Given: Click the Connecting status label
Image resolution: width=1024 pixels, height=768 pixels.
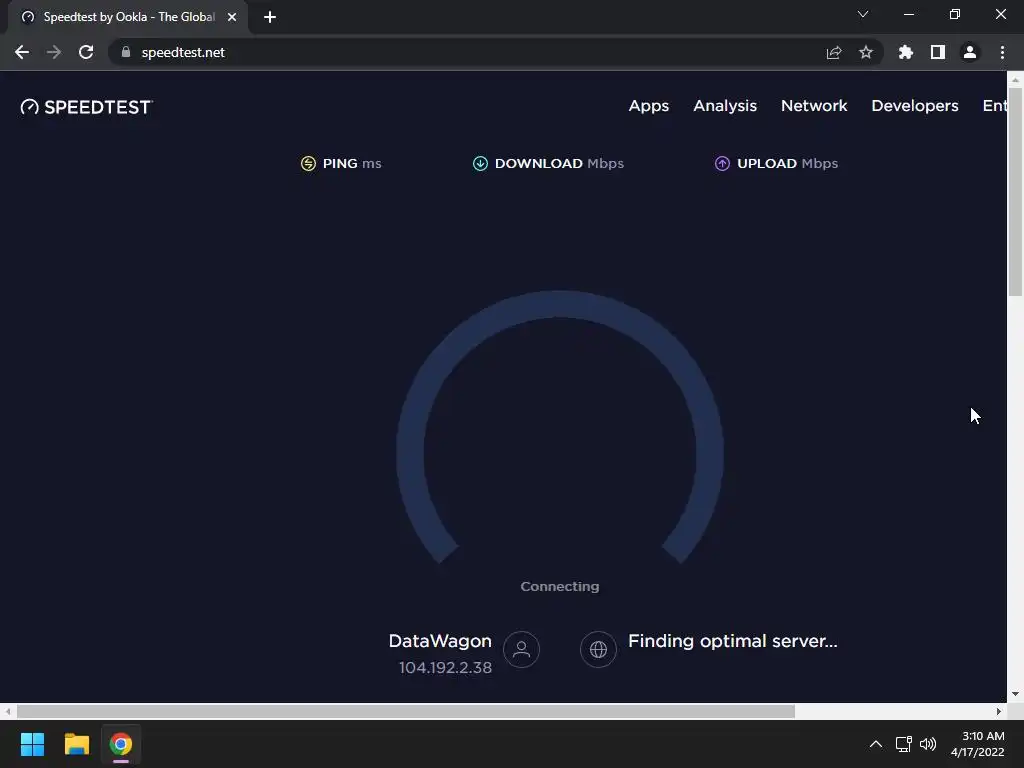Looking at the screenshot, I should pyautogui.click(x=560, y=586).
